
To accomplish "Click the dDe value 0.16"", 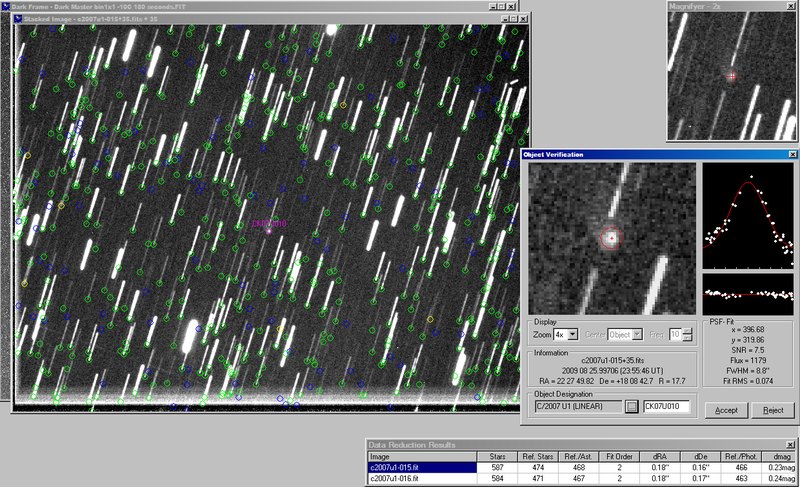I will point(700,468).
